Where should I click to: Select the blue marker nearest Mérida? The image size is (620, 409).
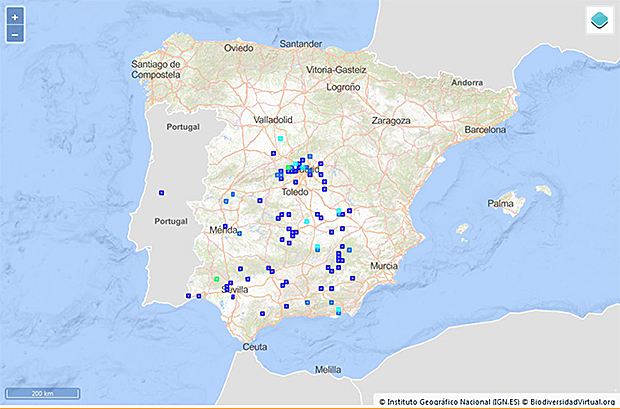click(x=225, y=226)
